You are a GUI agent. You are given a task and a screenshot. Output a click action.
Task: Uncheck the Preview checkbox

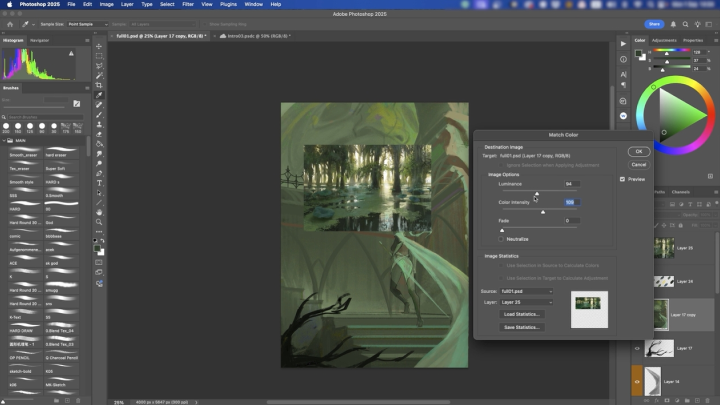622,179
